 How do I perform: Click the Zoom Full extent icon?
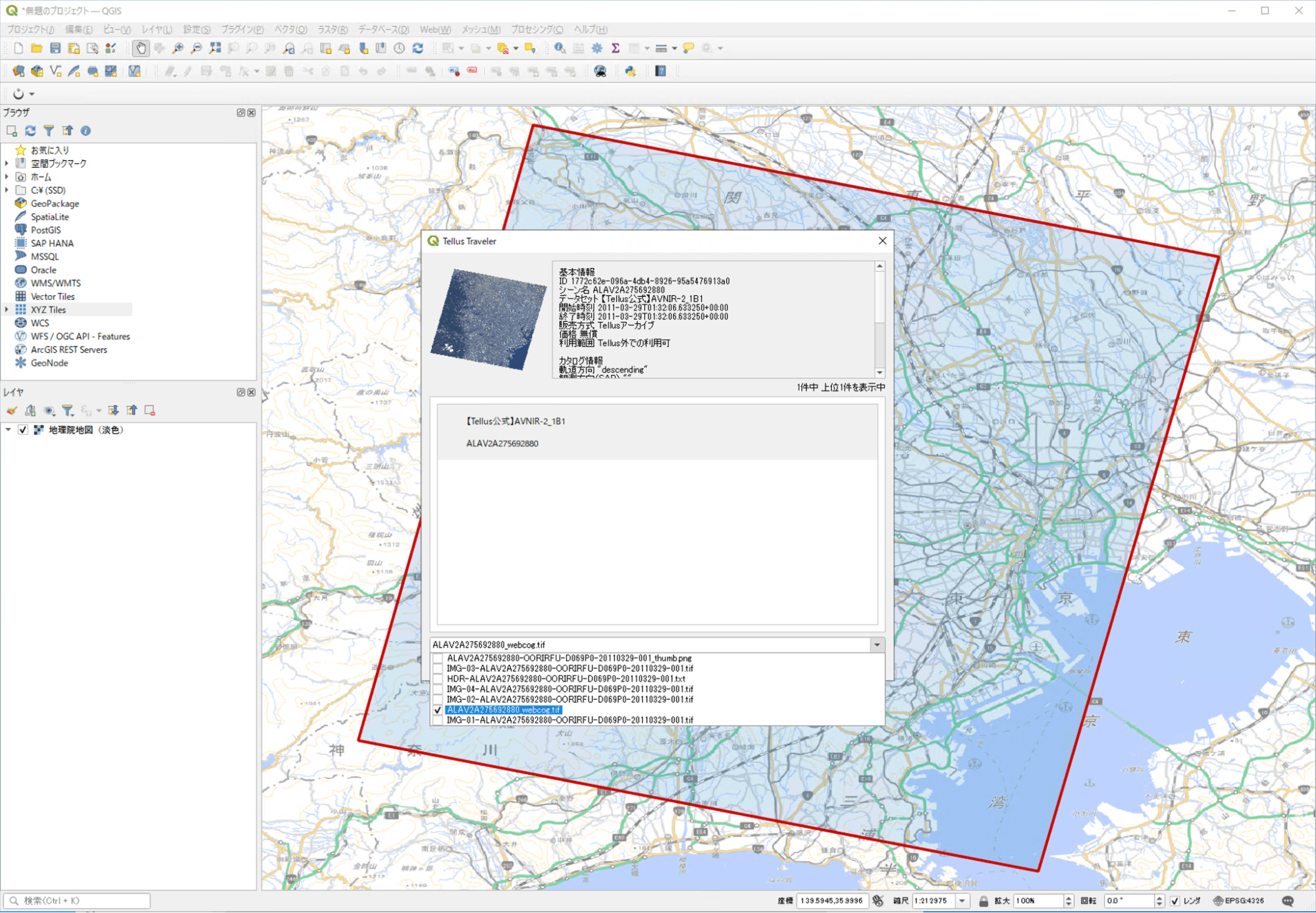[x=215, y=48]
